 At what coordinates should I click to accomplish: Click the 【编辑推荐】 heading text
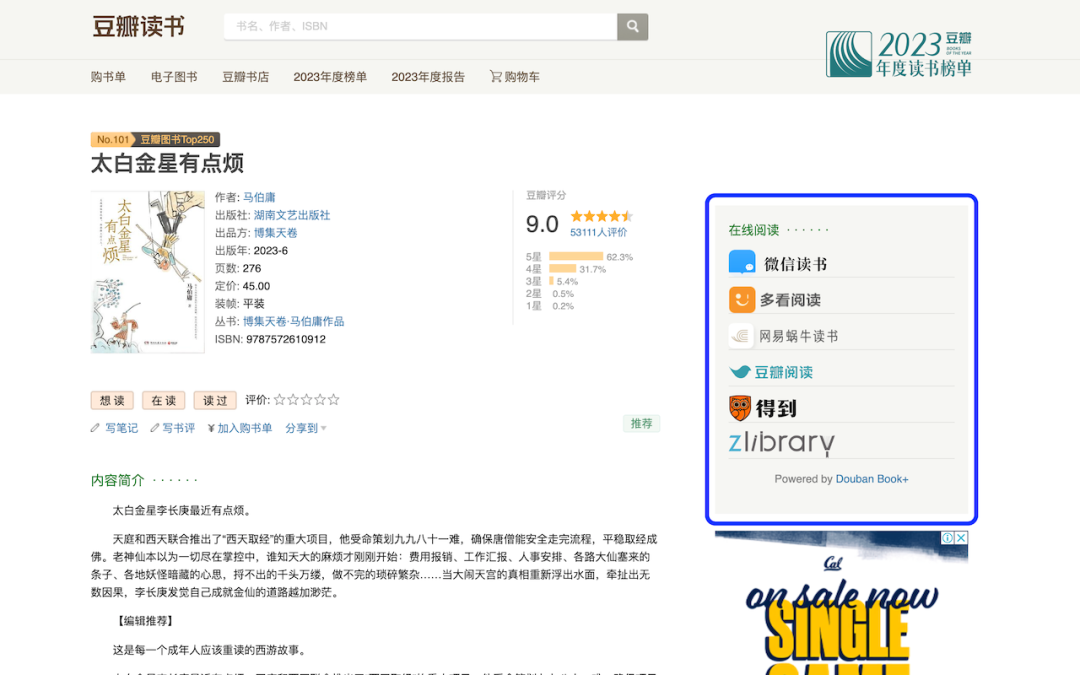(x=145, y=621)
